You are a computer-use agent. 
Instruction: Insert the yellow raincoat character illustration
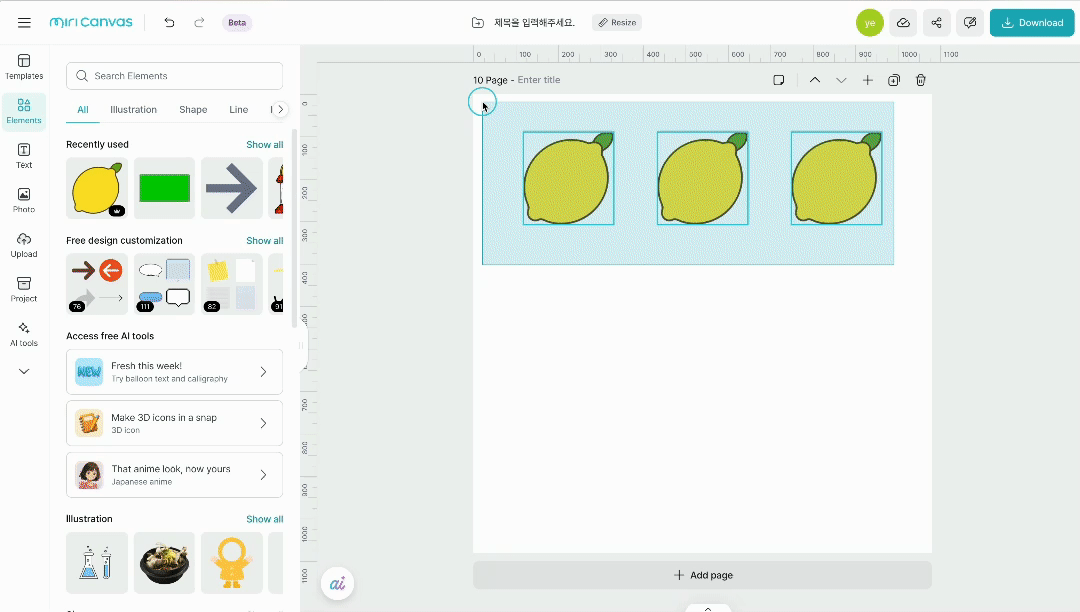231,562
